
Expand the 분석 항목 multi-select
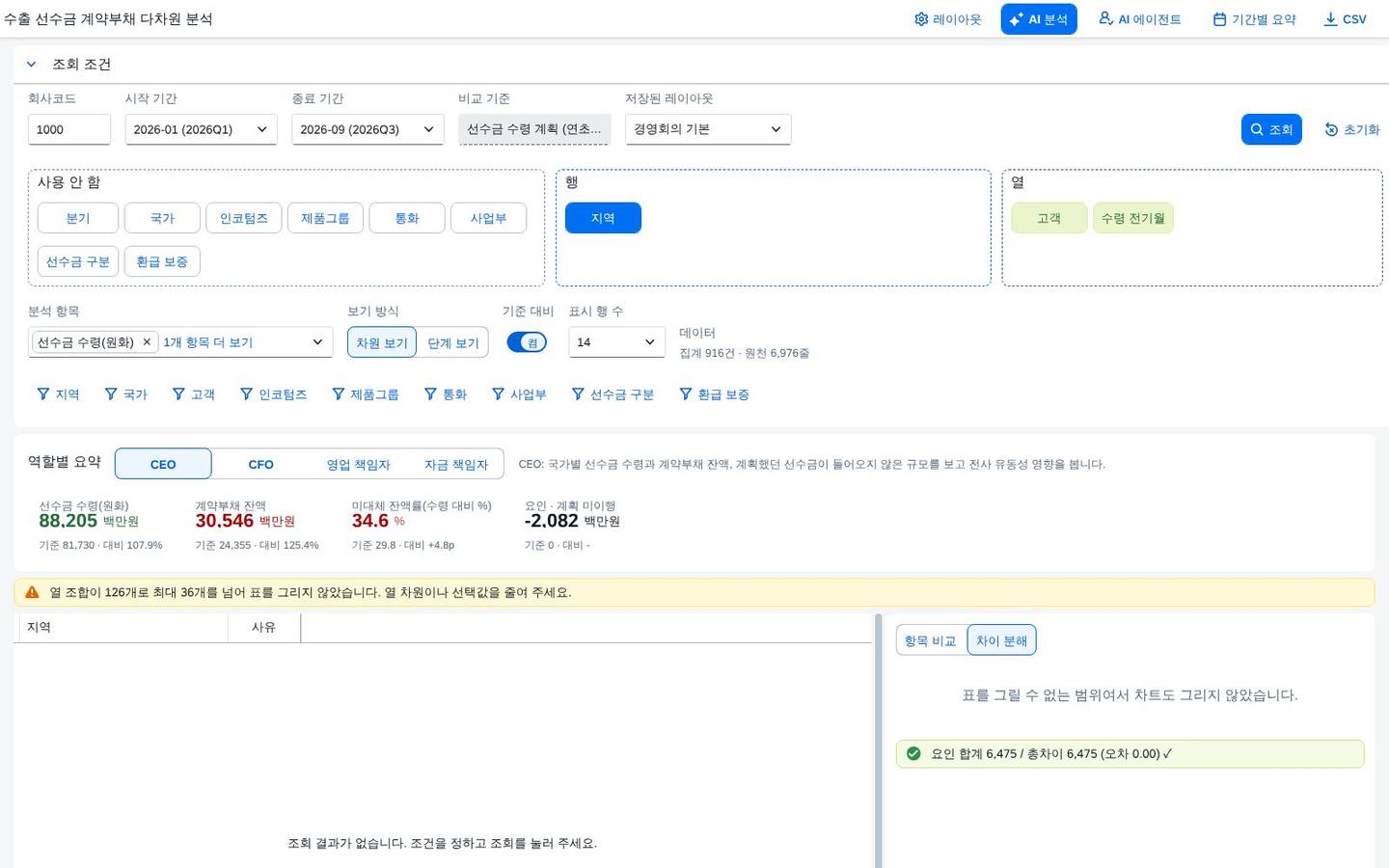point(317,342)
